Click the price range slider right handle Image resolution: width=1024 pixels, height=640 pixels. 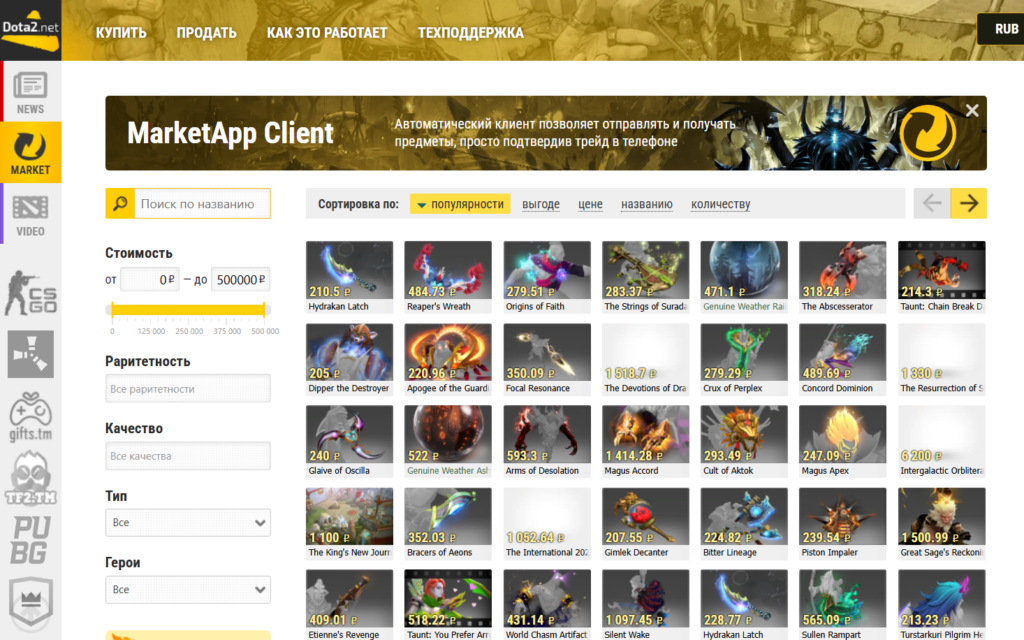click(264, 310)
